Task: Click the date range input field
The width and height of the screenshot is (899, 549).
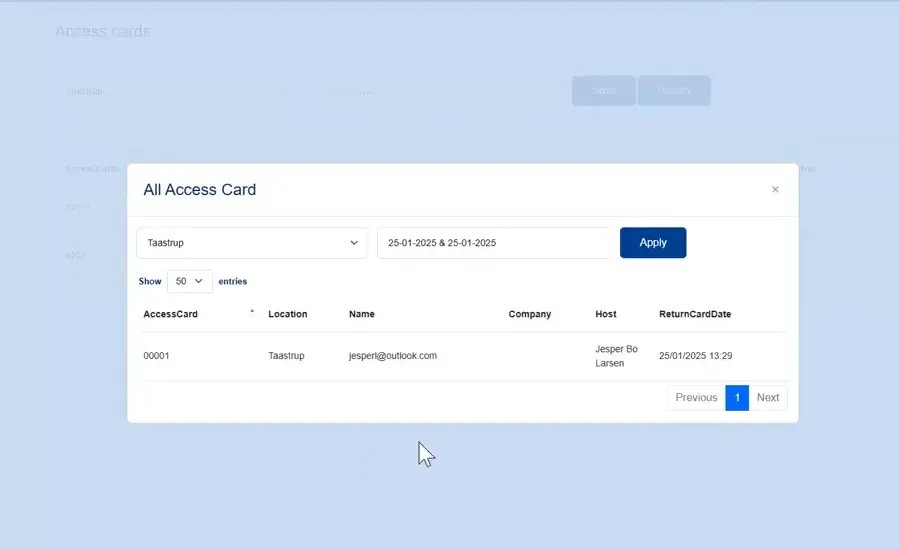Action: (493, 243)
